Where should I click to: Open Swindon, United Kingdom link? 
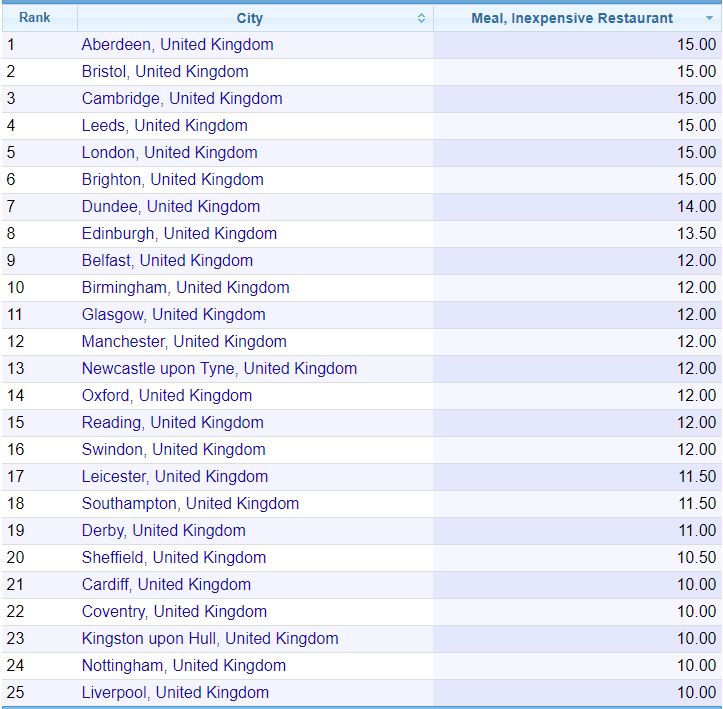(173, 449)
